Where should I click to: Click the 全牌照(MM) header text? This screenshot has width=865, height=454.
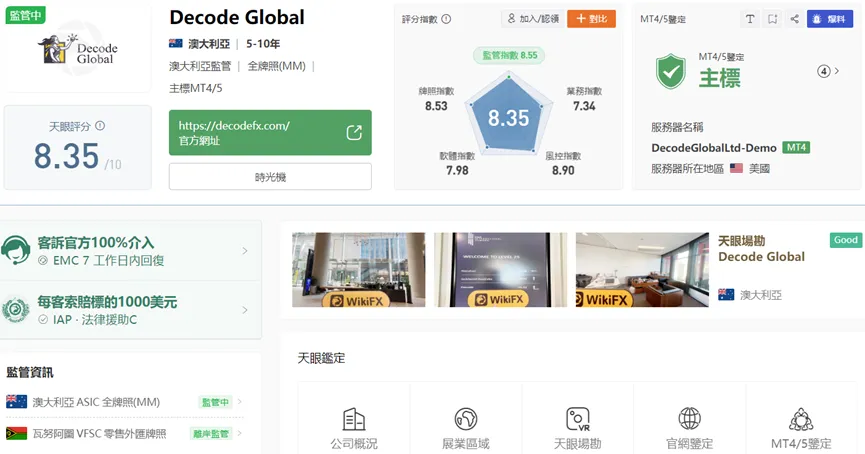tap(276, 66)
